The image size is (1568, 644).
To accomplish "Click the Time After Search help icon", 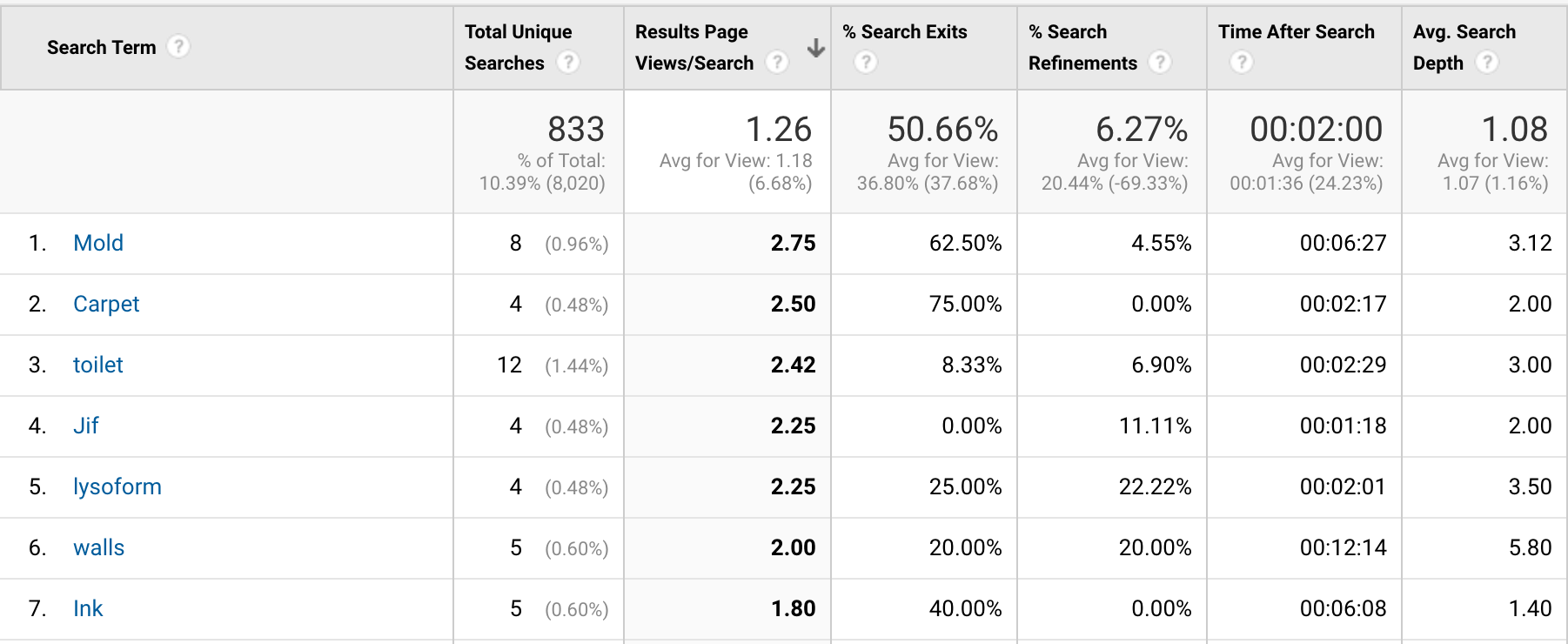I will point(1242,63).
